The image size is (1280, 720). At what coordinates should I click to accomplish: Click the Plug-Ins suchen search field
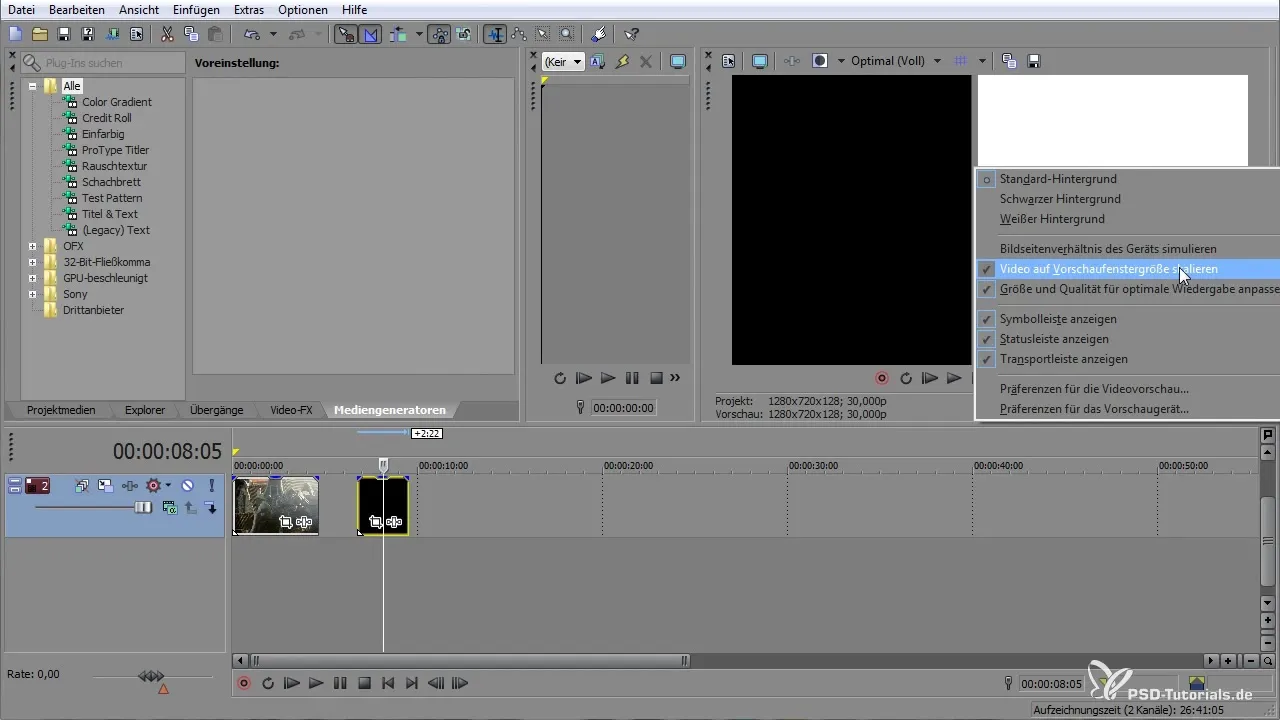point(103,62)
